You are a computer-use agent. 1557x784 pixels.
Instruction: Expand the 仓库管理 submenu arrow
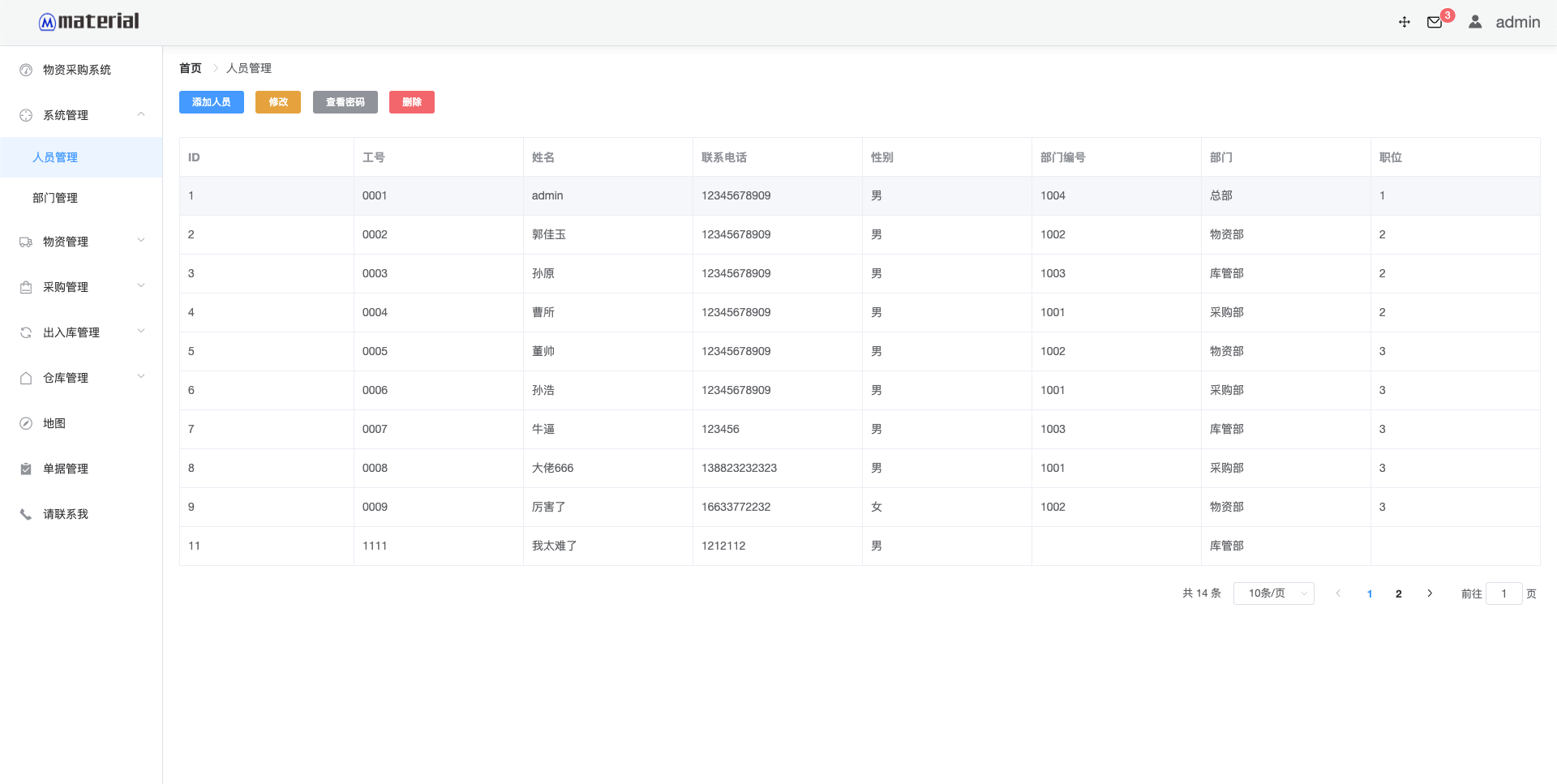pos(141,377)
